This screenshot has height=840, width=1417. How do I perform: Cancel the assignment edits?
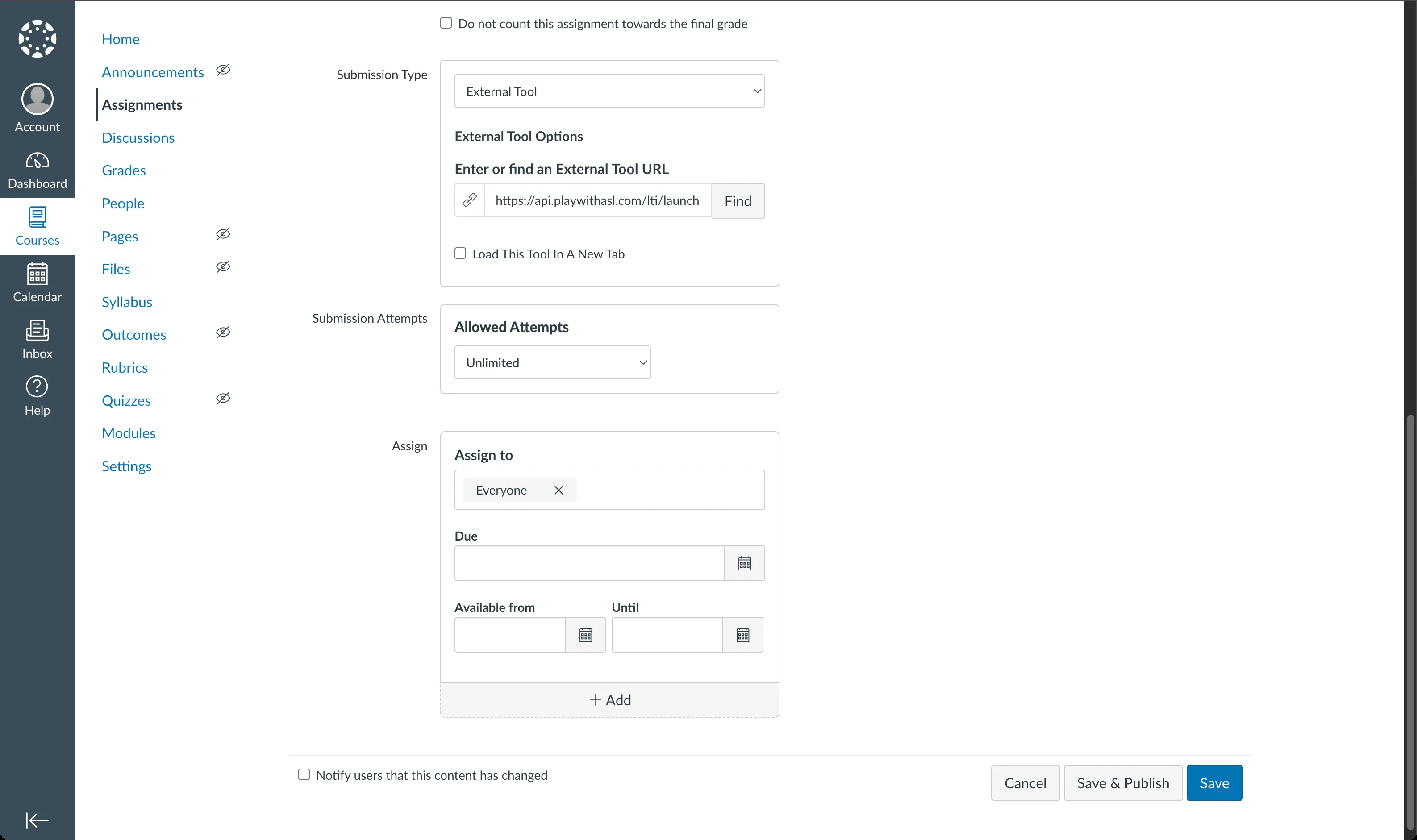[x=1025, y=783]
